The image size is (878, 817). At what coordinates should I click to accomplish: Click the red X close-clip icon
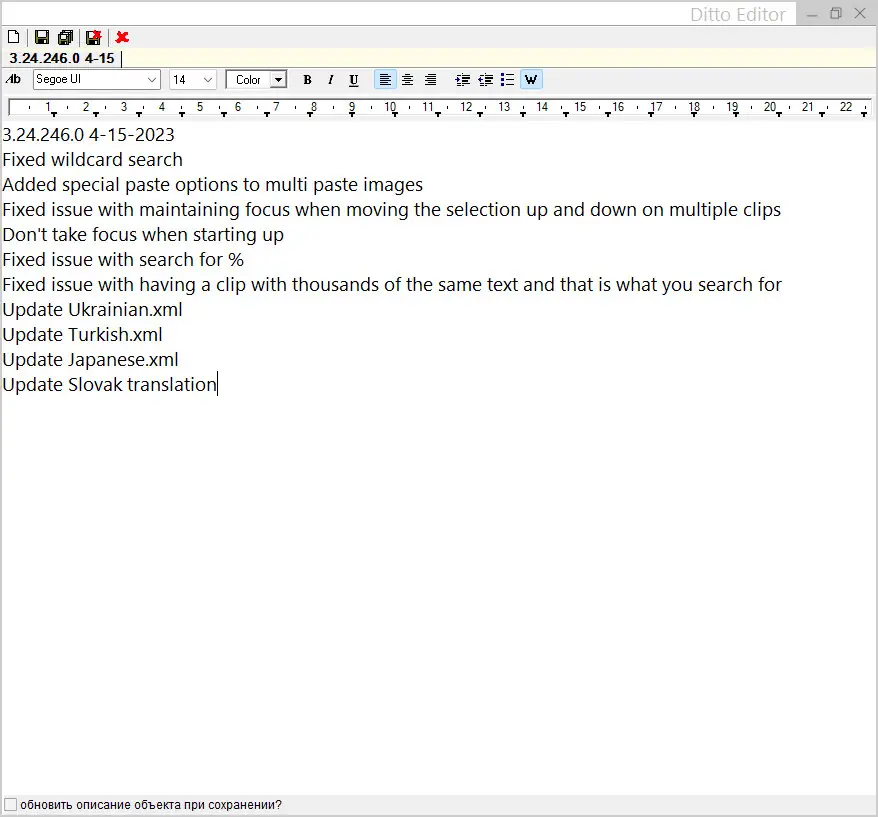coord(122,38)
